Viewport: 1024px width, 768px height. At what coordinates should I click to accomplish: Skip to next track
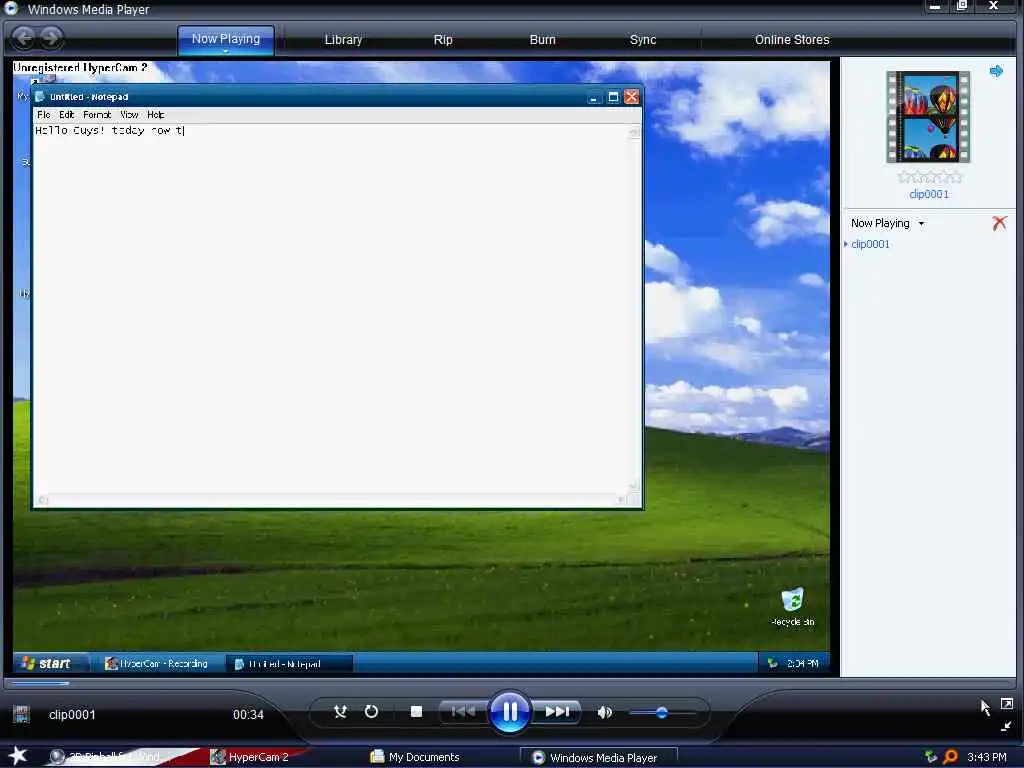coord(556,711)
